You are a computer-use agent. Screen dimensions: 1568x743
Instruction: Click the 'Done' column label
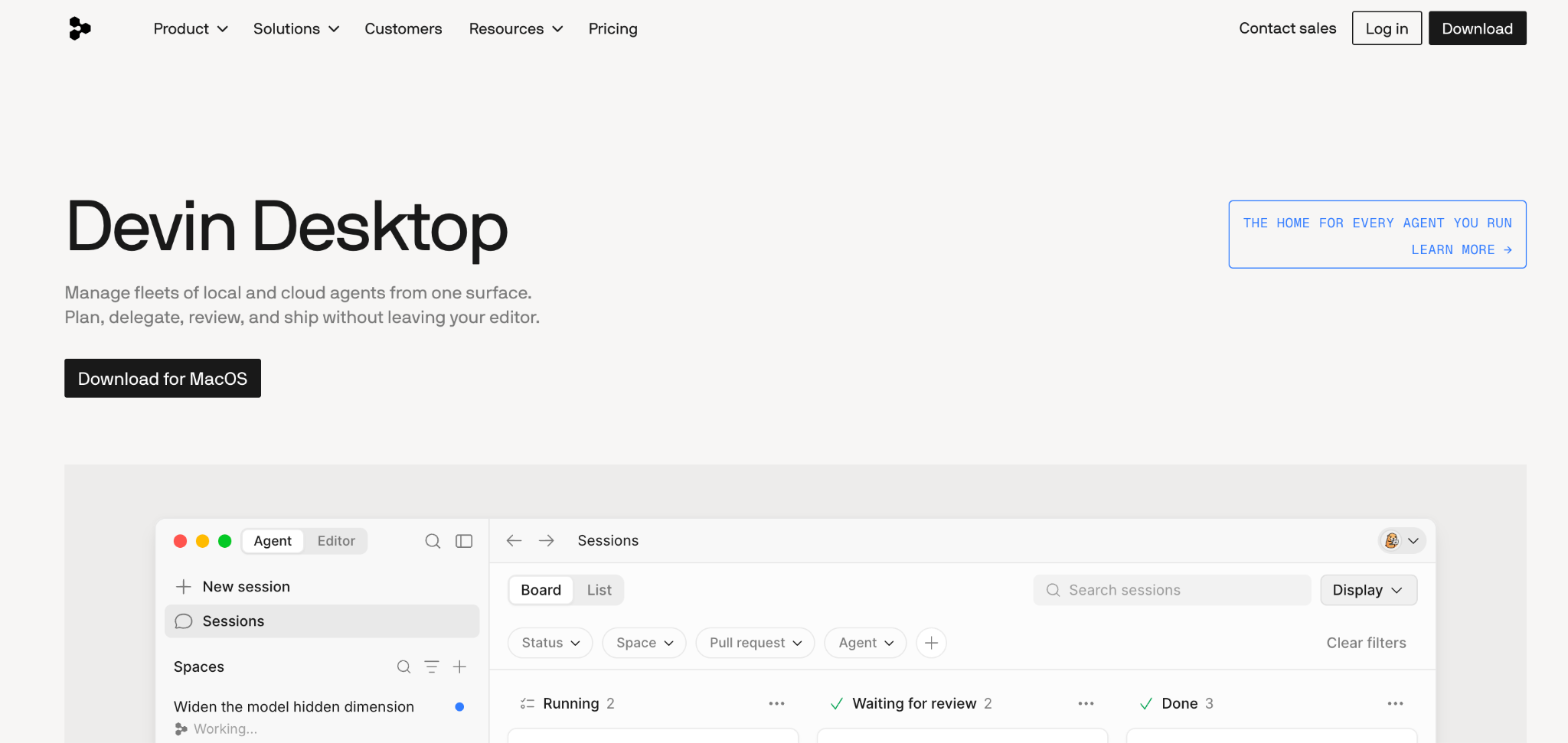1180,703
